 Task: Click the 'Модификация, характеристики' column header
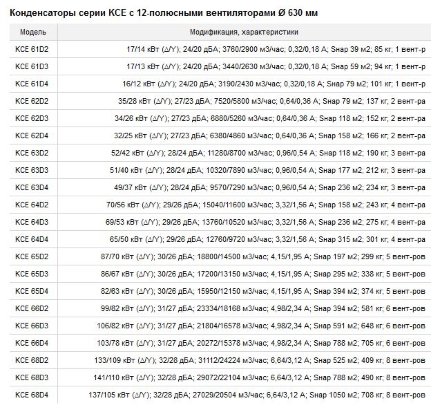pos(244,32)
